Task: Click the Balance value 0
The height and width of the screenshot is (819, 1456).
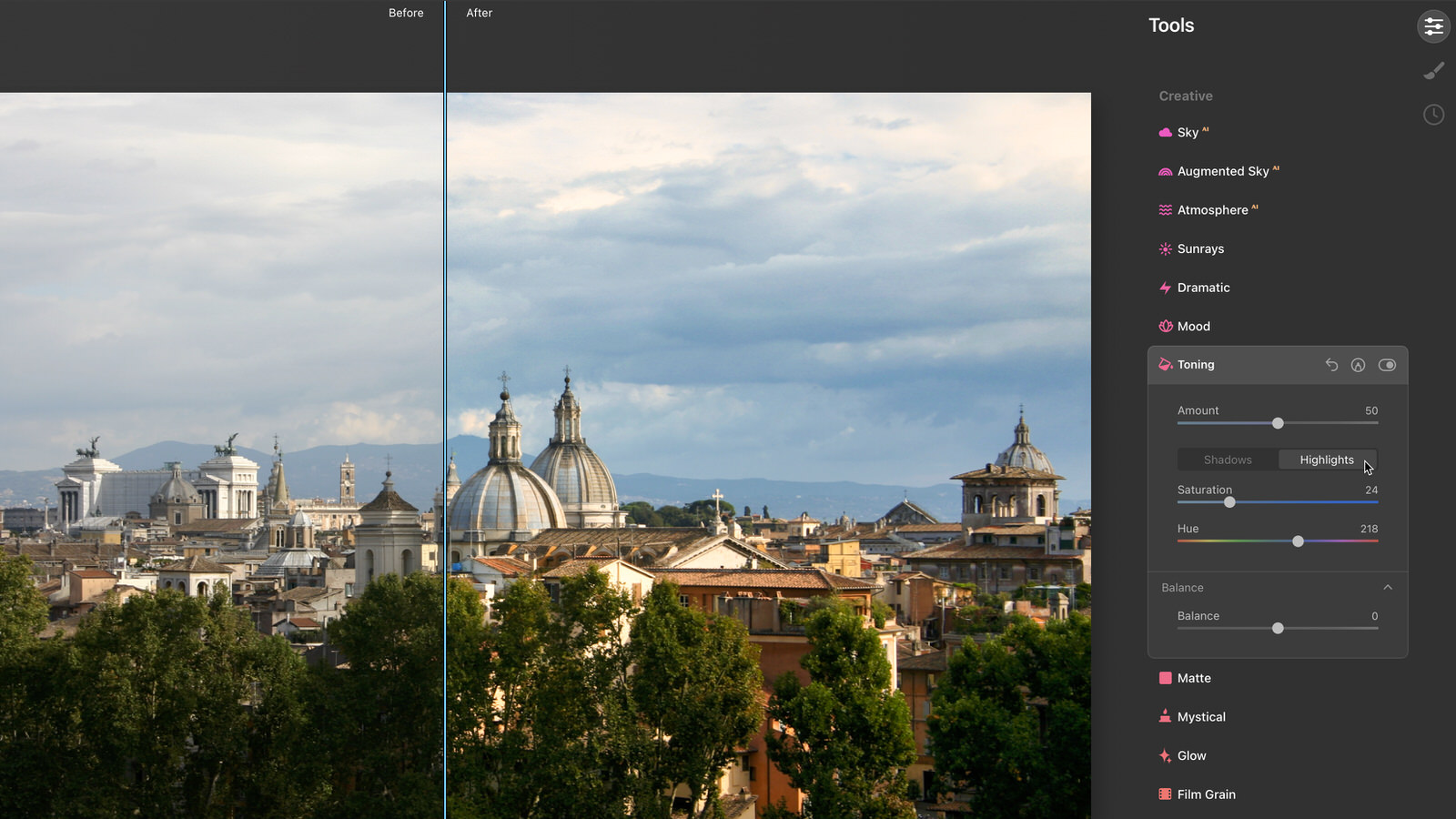Action: click(1374, 616)
